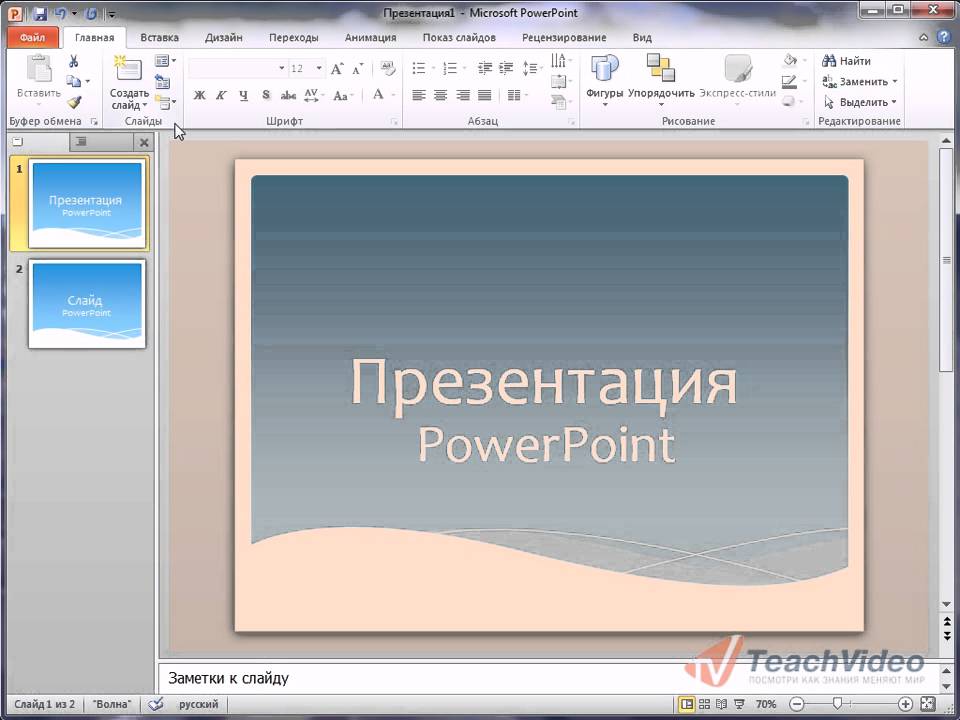Switch to the Дизайн tab
Viewport: 960px width, 720px height.
tap(223, 37)
